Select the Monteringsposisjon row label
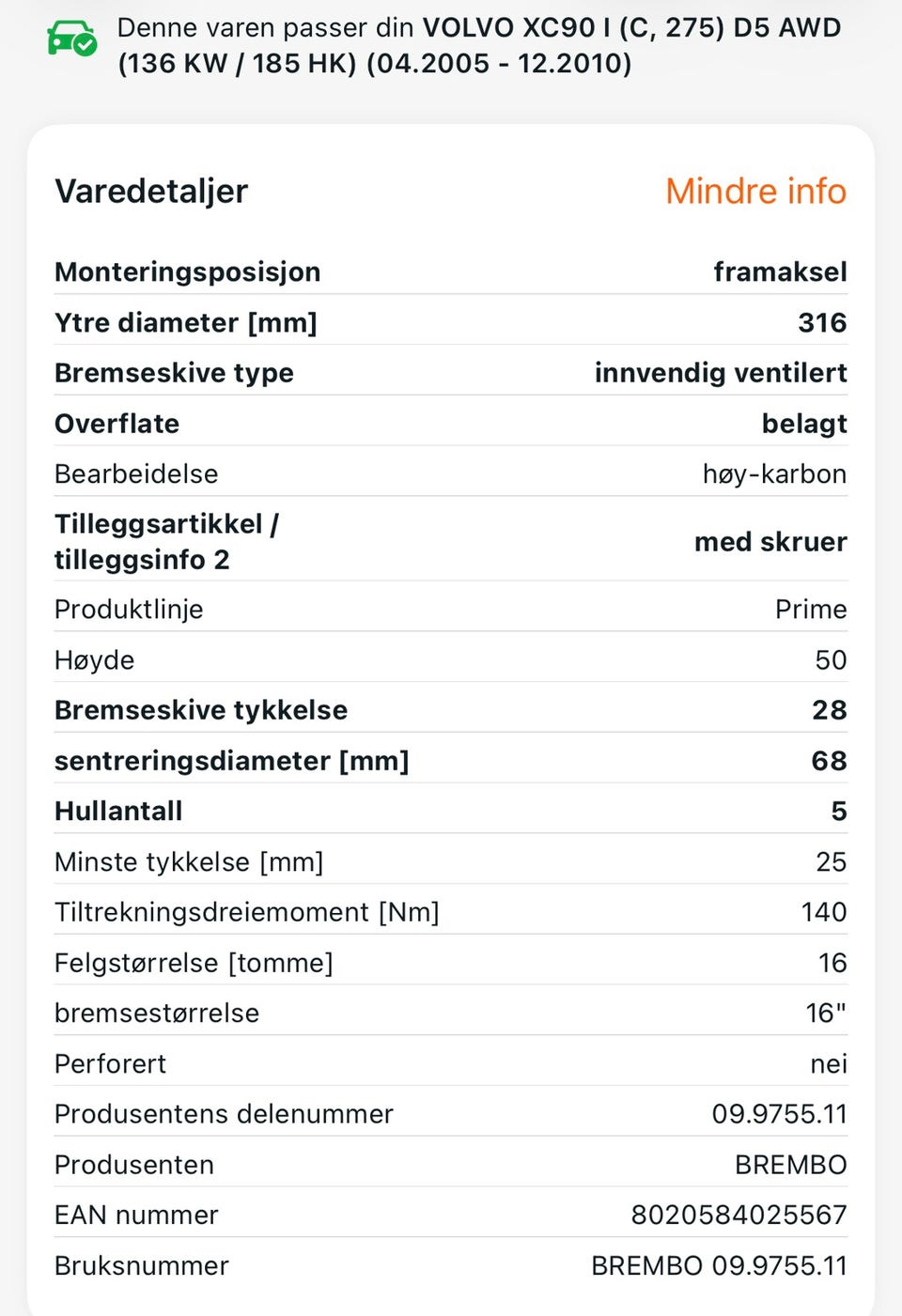Screen dimensions: 902x1316 click(x=187, y=271)
